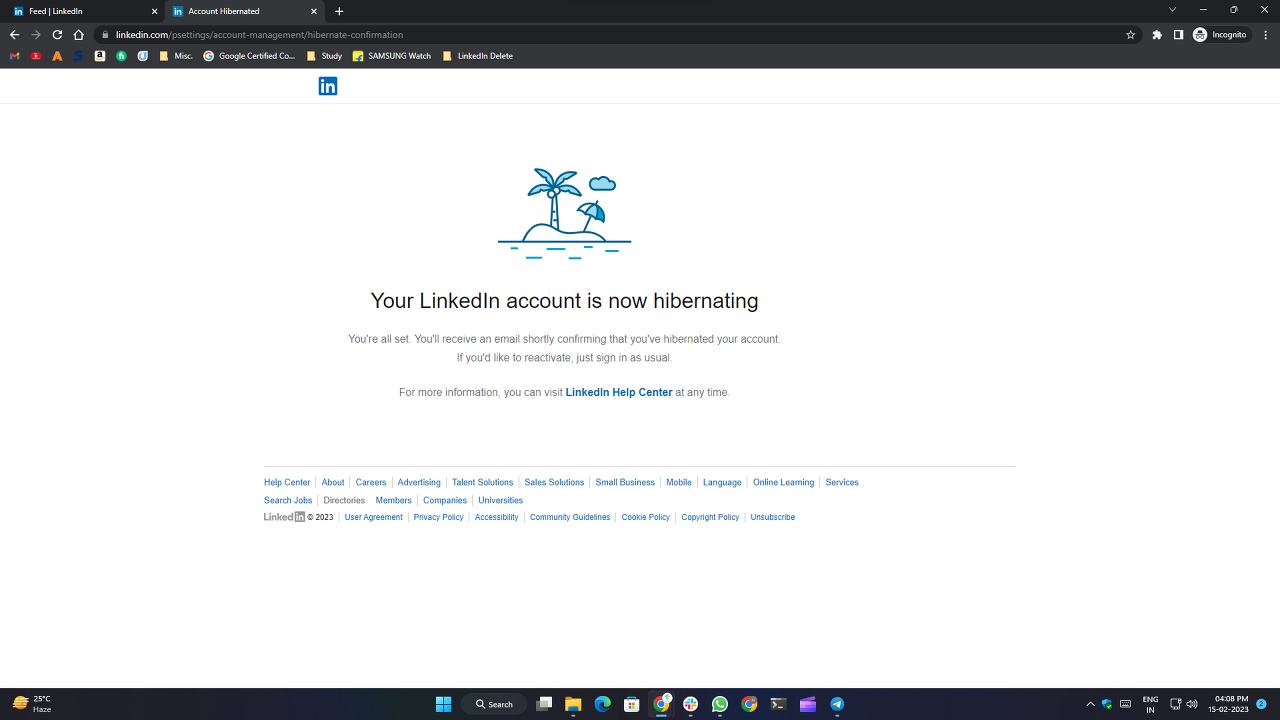
Task: Open the Accessibility footer link
Action: (497, 517)
